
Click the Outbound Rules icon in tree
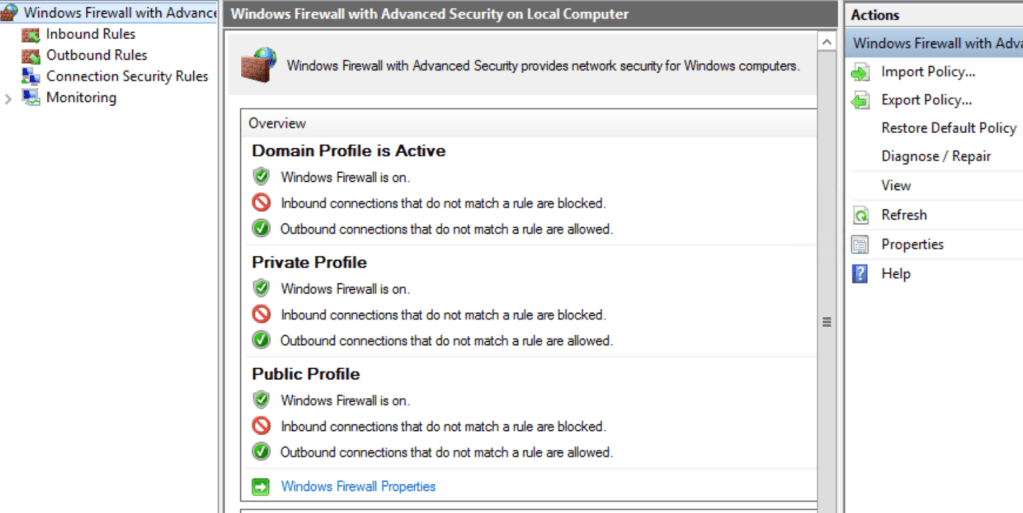point(30,56)
